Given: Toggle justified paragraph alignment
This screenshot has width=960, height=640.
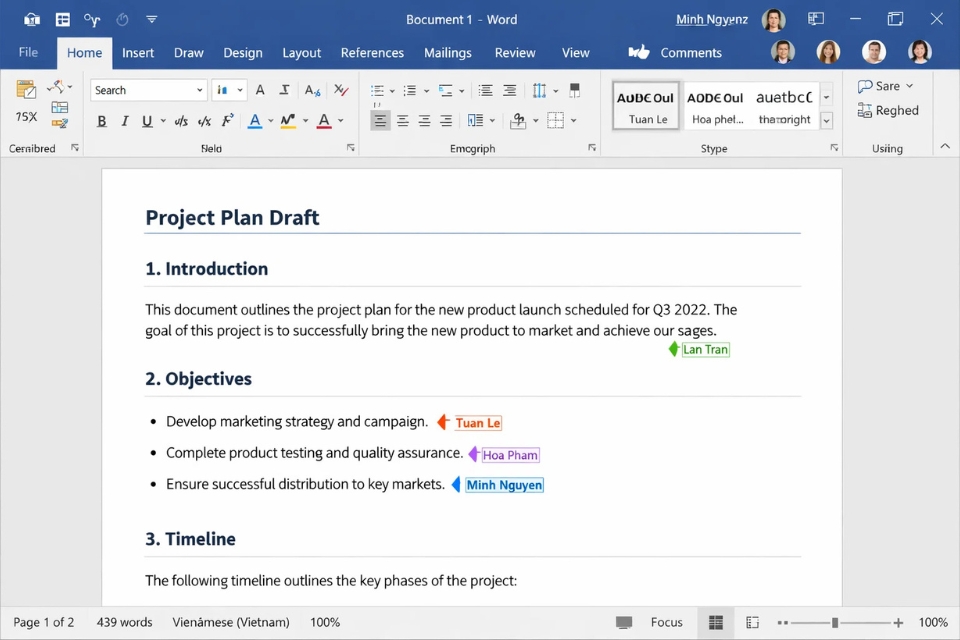Looking at the screenshot, I should tap(448, 121).
